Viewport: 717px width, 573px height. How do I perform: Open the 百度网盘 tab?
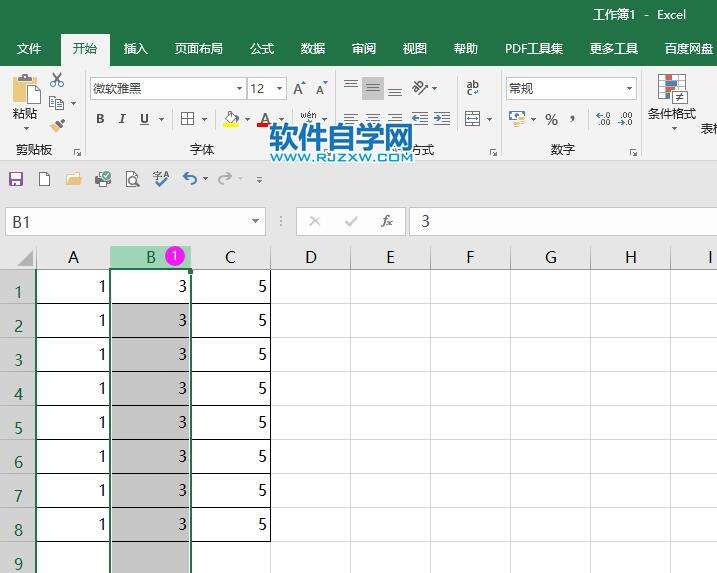(x=689, y=48)
